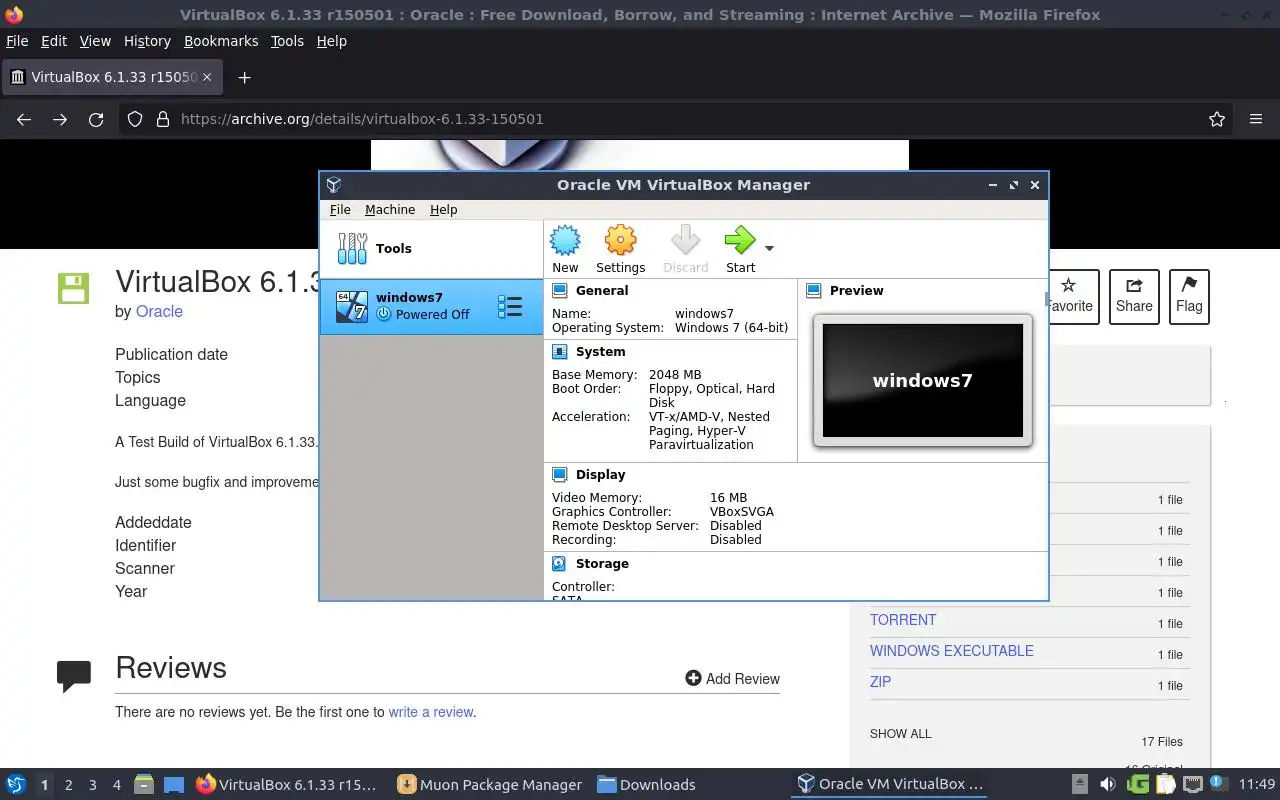Open Firefox Edit menu

tap(54, 41)
